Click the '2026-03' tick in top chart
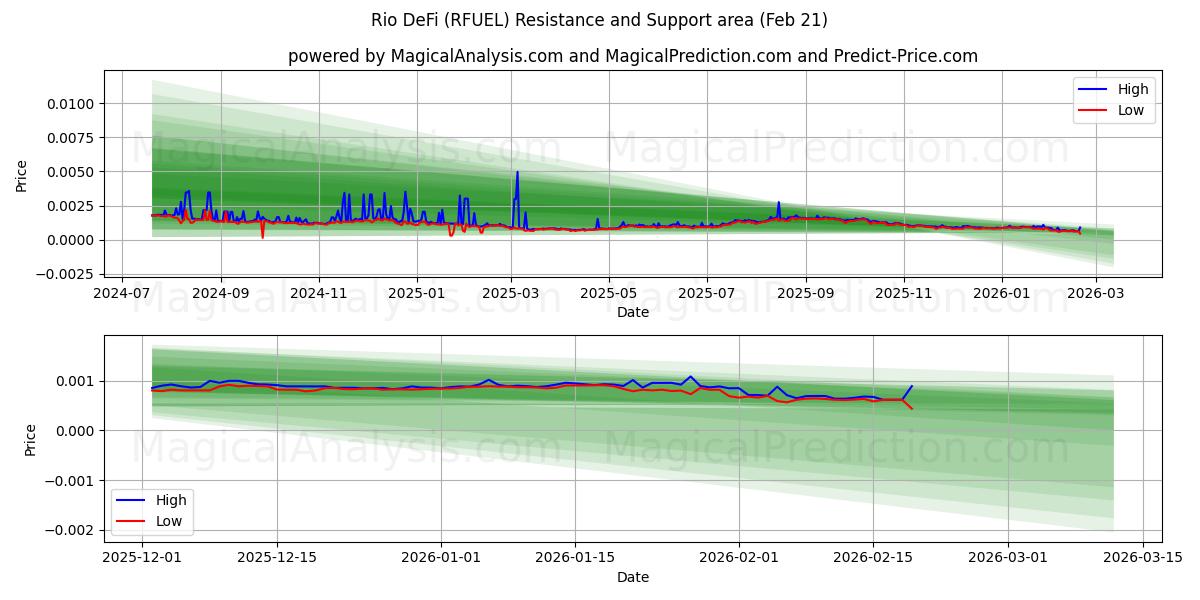 (1096, 293)
